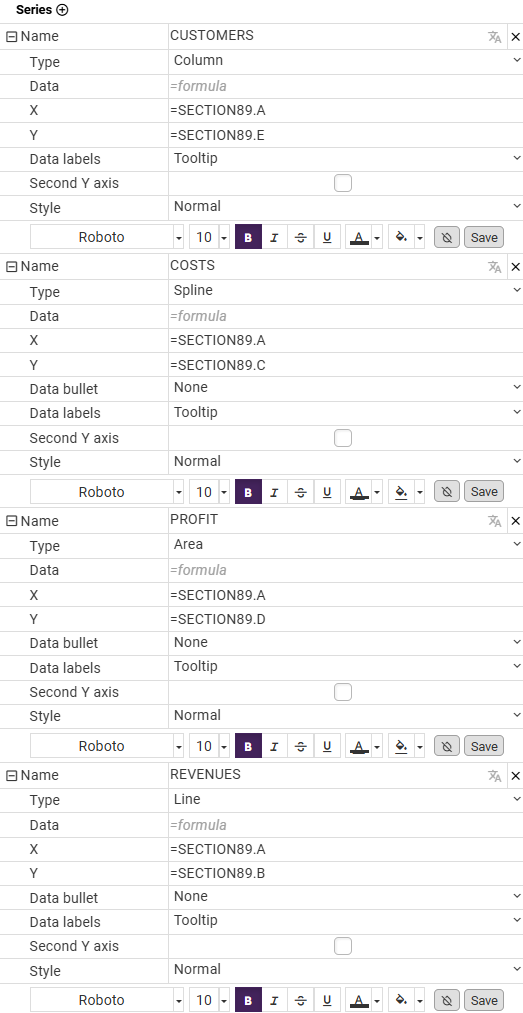
Task: Tick Second Y axis for REVENUES
Action: [343, 946]
